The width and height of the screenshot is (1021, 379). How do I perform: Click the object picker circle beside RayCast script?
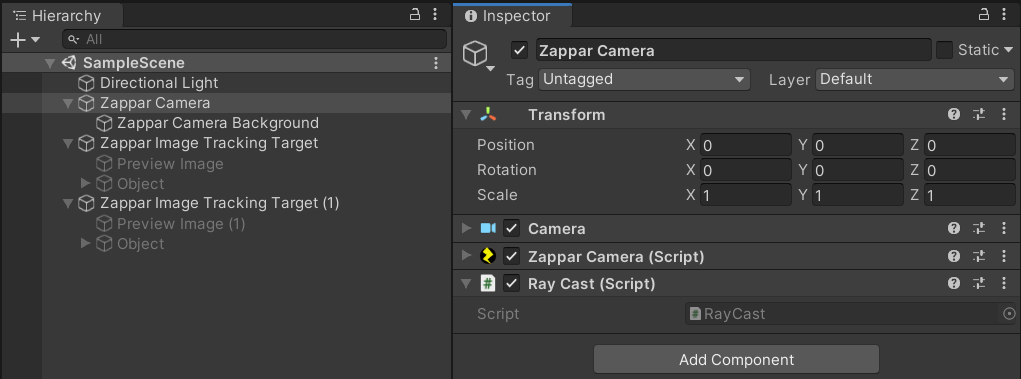pos(1009,314)
